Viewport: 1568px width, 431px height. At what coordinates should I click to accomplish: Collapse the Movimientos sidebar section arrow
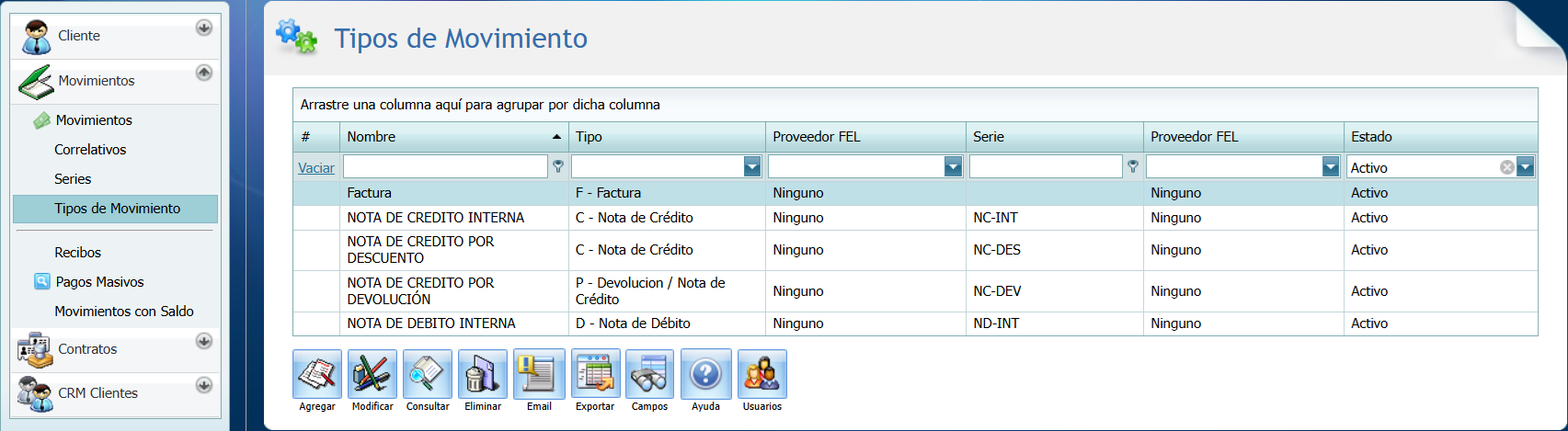204,72
